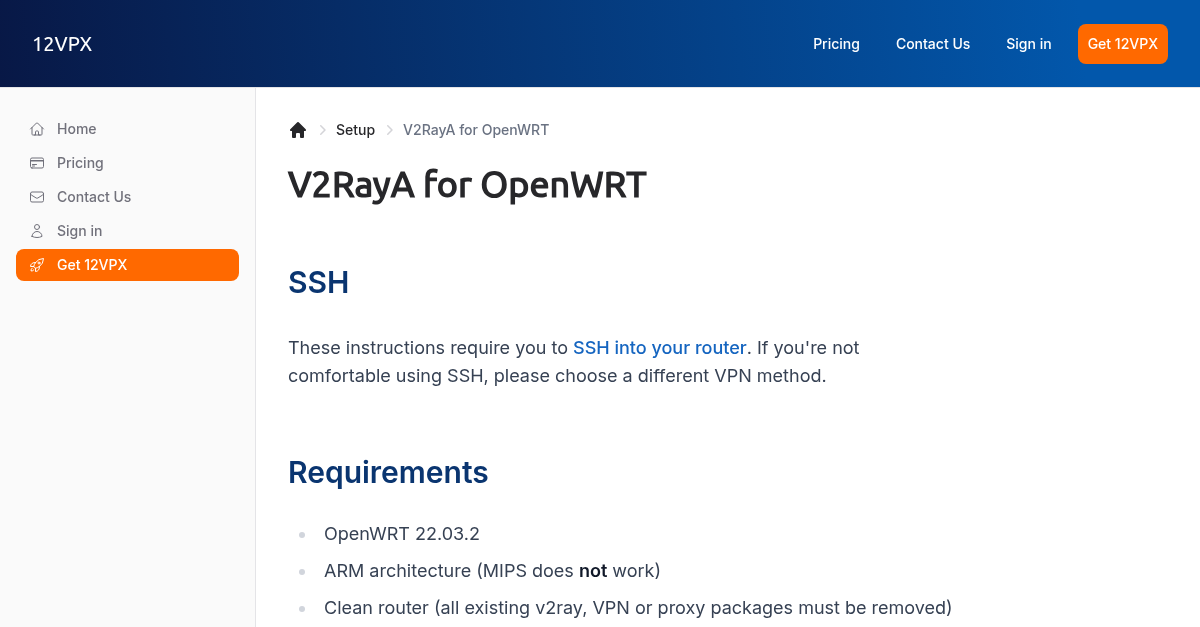Select Pricing in the top navigation
The image size is (1200, 627).
pyautogui.click(x=836, y=44)
